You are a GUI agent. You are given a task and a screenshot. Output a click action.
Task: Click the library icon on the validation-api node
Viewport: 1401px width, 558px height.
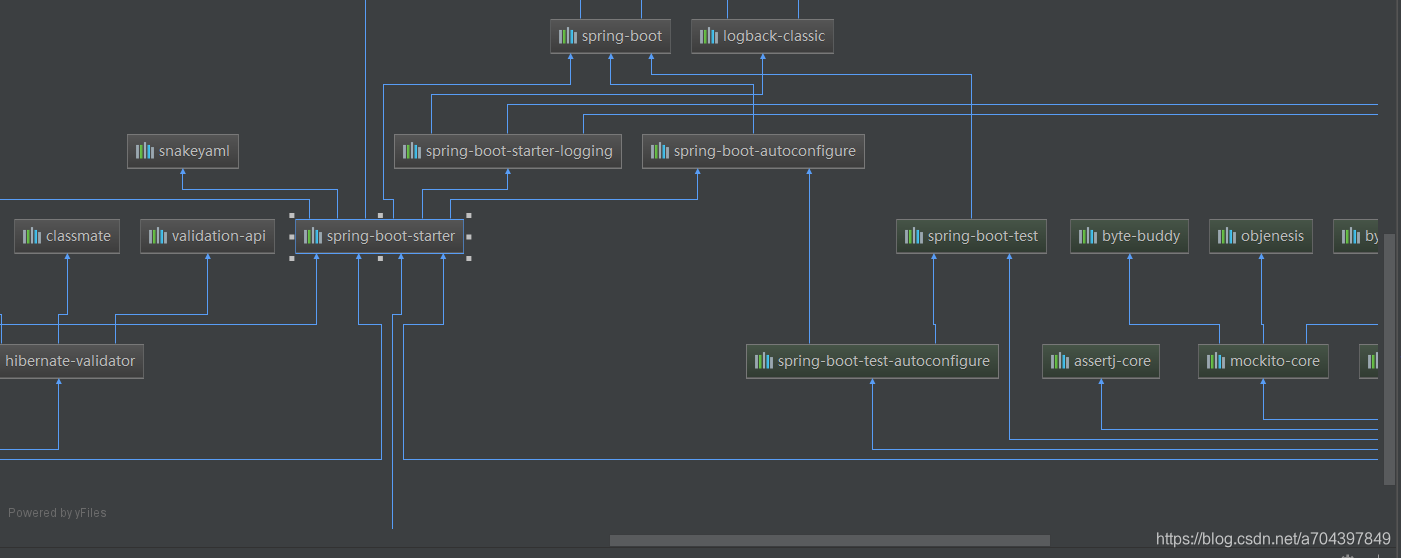tap(158, 237)
